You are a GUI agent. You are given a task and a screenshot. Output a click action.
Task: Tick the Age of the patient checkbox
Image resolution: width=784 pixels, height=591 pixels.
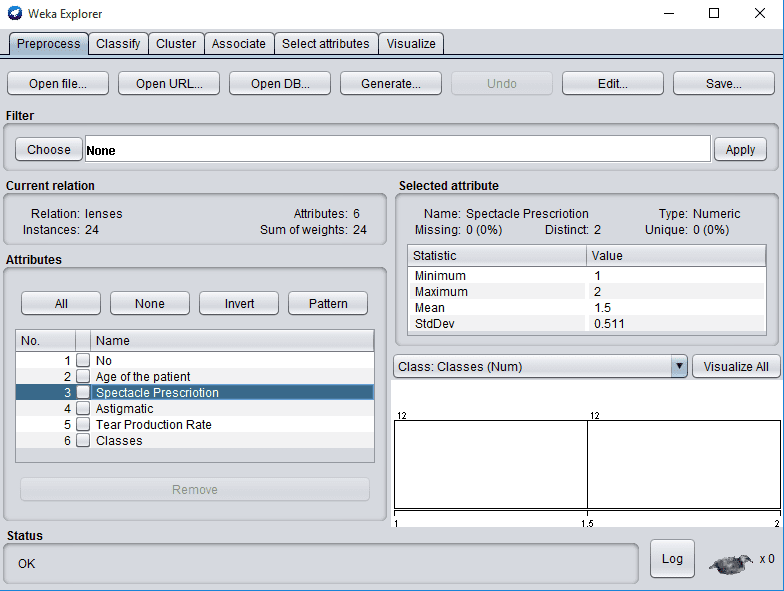click(83, 376)
